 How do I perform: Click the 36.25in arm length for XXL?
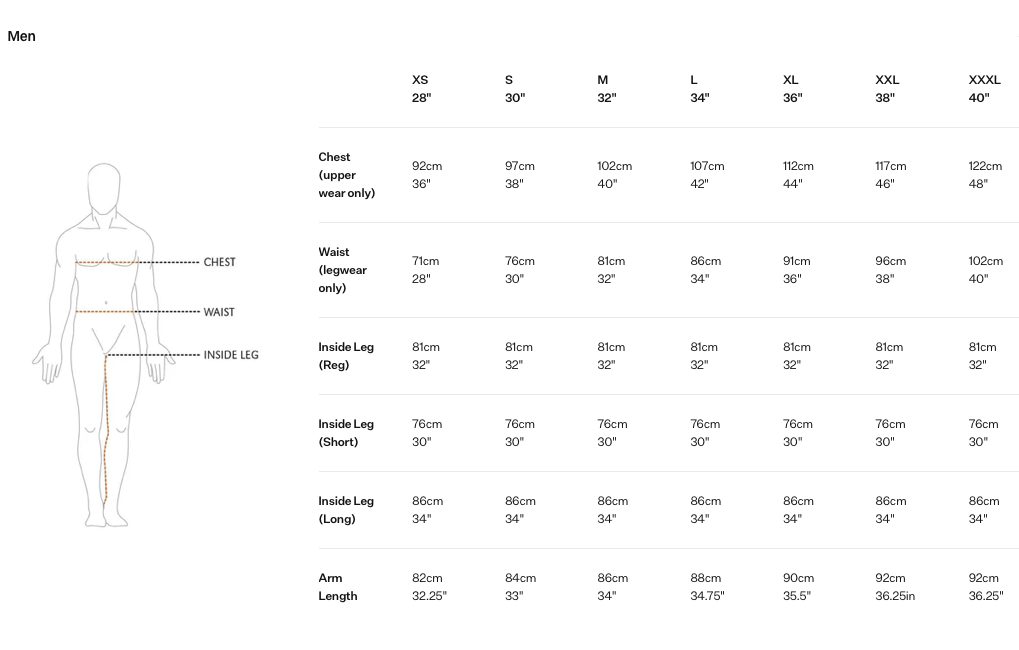pos(894,596)
